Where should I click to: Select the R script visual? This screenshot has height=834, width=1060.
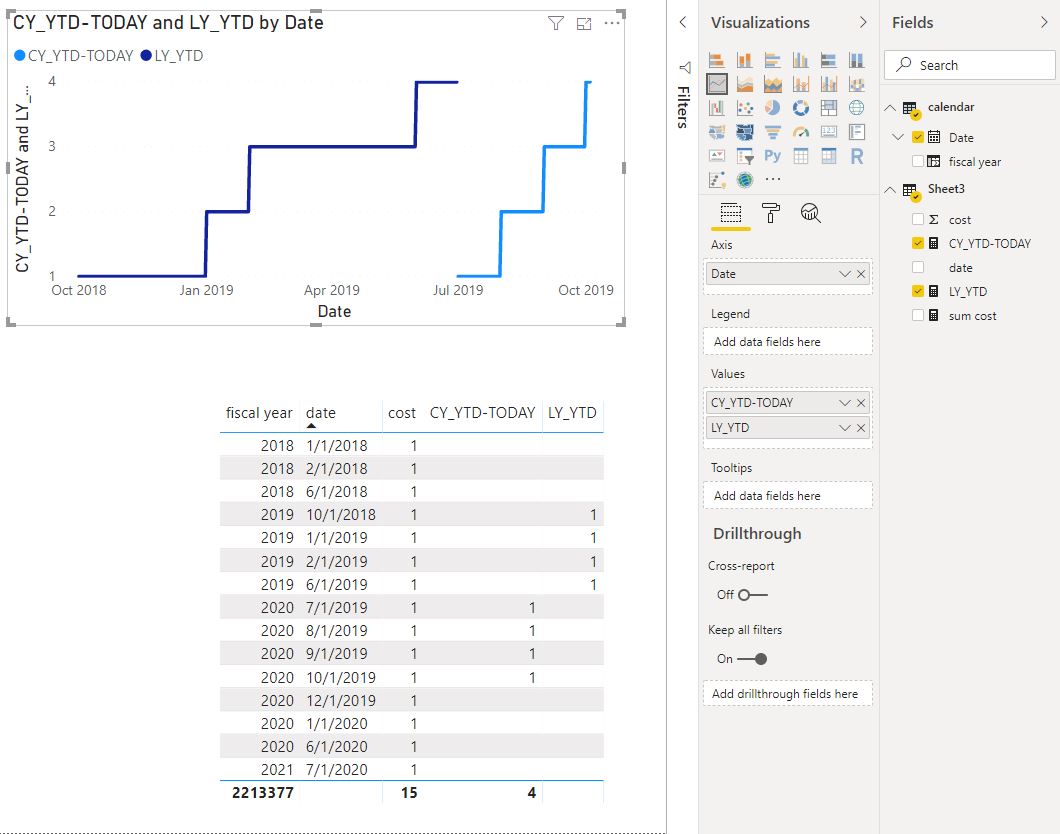tap(857, 156)
